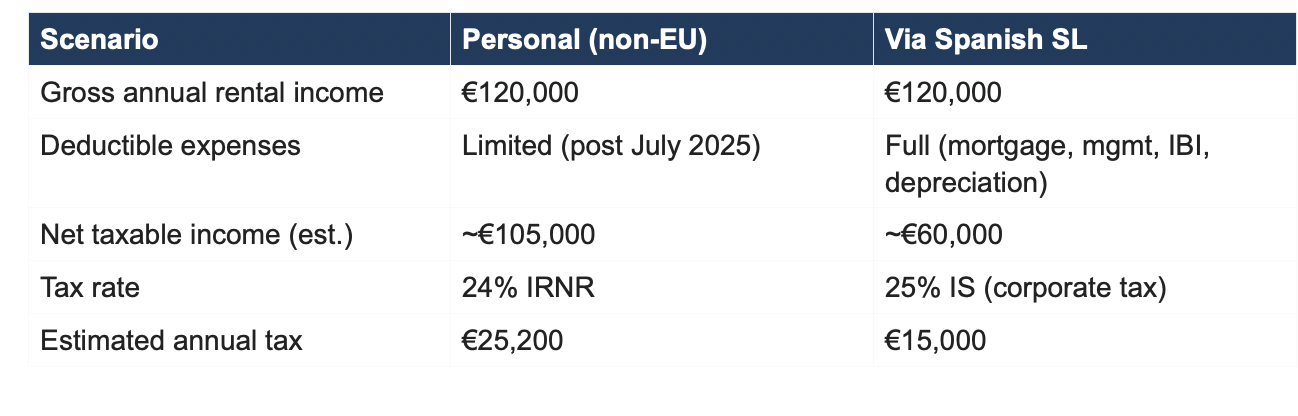
Task: Click the €25,200 estimated tax cell
Action: coord(512,340)
